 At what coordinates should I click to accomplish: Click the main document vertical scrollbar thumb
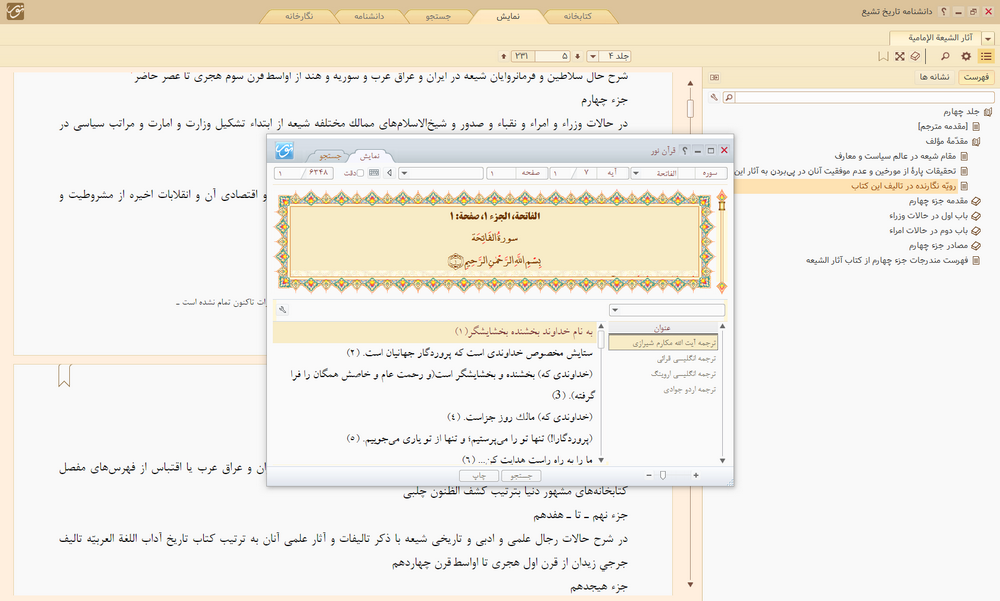(x=690, y=108)
